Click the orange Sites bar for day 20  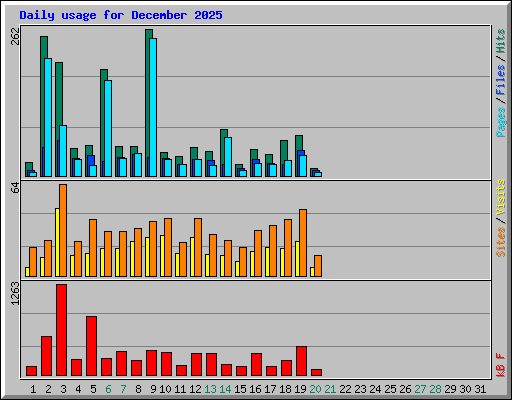pyautogui.click(x=318, y=266)
